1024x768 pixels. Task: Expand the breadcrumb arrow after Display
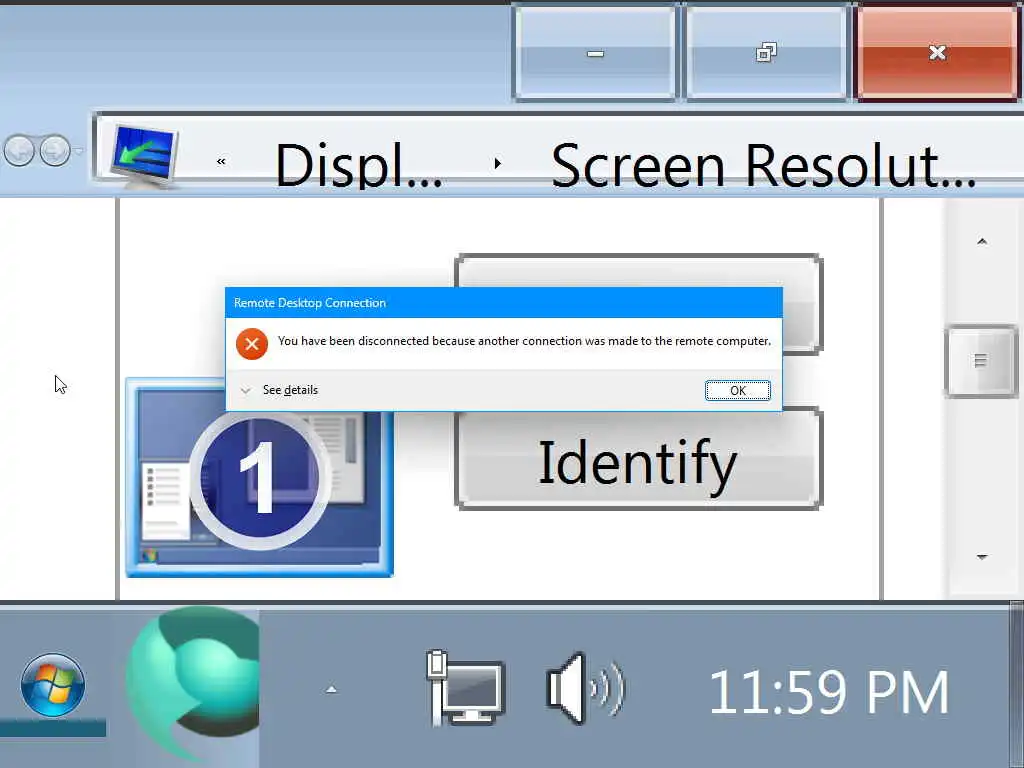click(498, 163)
